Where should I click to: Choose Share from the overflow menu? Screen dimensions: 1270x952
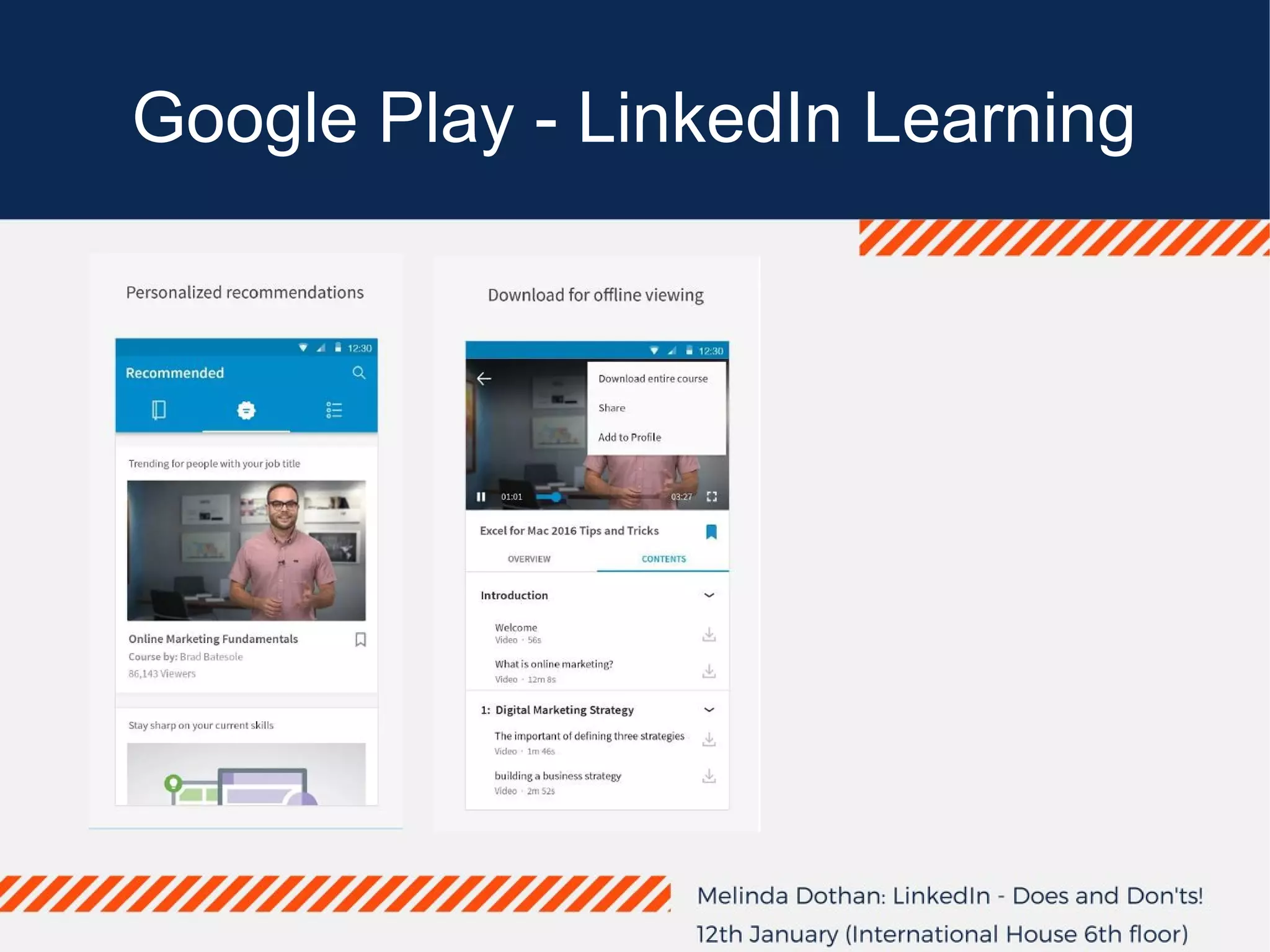pos(611,407)
